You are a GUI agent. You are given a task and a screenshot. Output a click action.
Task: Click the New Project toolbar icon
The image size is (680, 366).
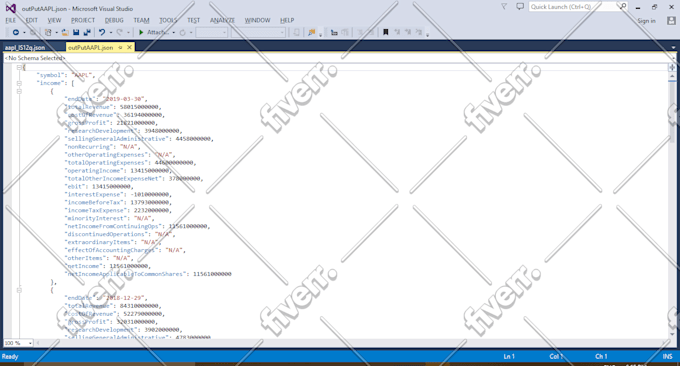[x=48, y=33]
